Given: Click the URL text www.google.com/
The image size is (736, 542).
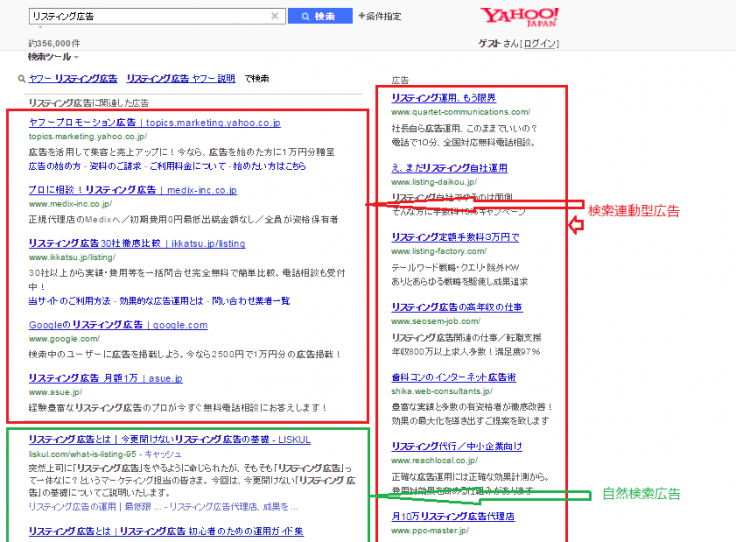Looking at the screenshot, I should pos(64,339).
